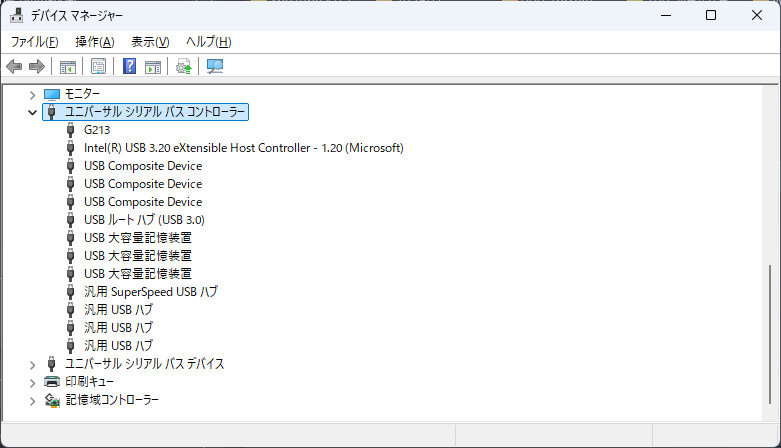This screenshot has width=781, height=448.
Task: Open Properties from the toolbar icon
Action: [98, 67]
